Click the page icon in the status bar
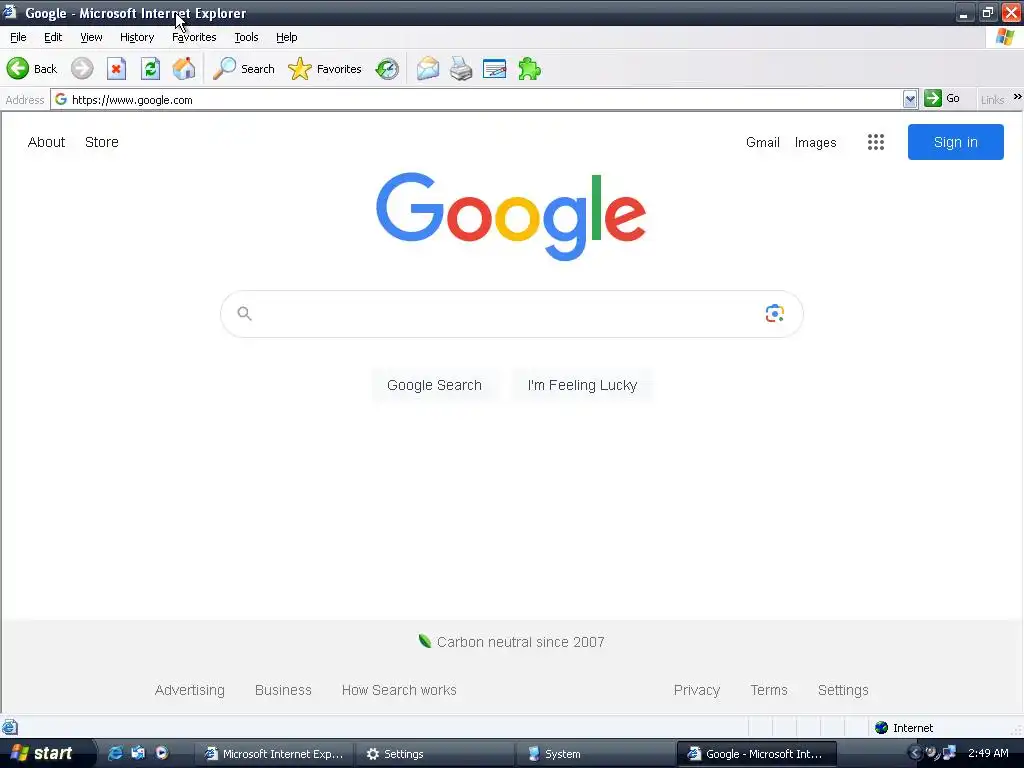Screen dimensions: 1024x768 click(x=10, y=727)
